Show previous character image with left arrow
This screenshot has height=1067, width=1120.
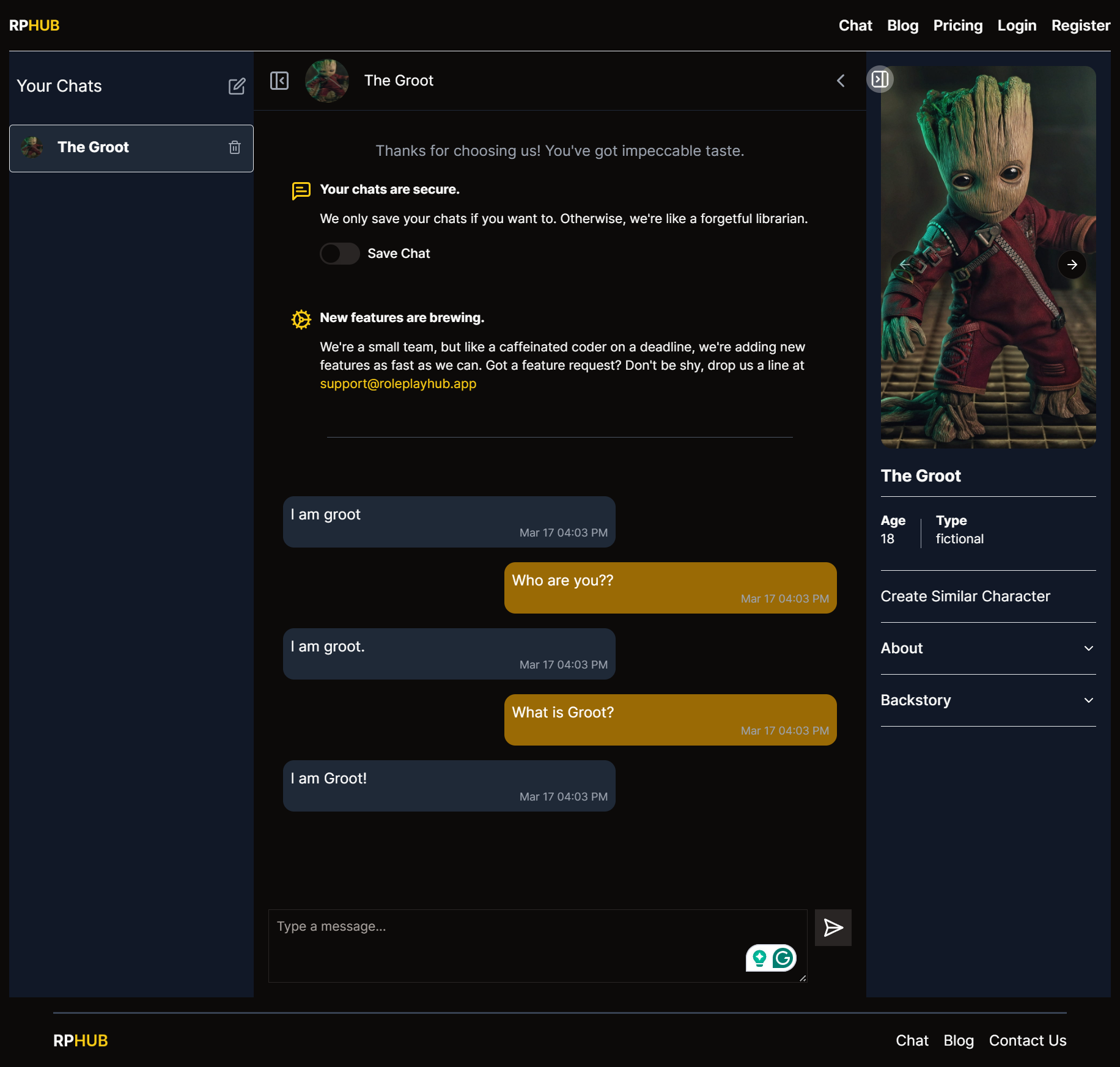tap(905, 265)
